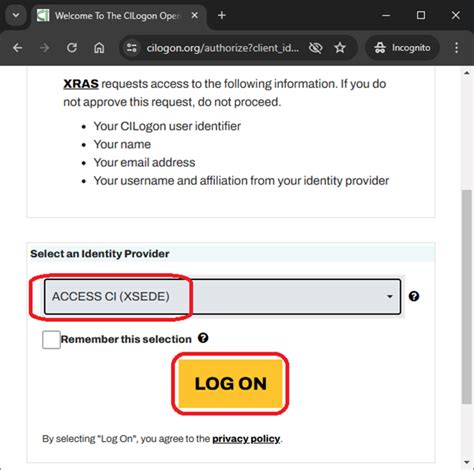
Task: Reload the CILogon page
Action: 72,48
